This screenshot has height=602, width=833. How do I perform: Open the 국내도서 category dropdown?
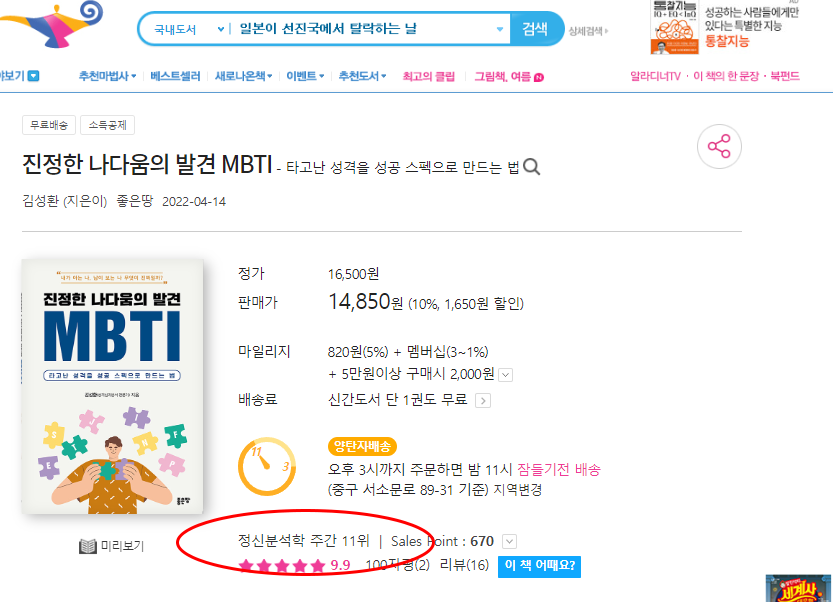[188, 29]
